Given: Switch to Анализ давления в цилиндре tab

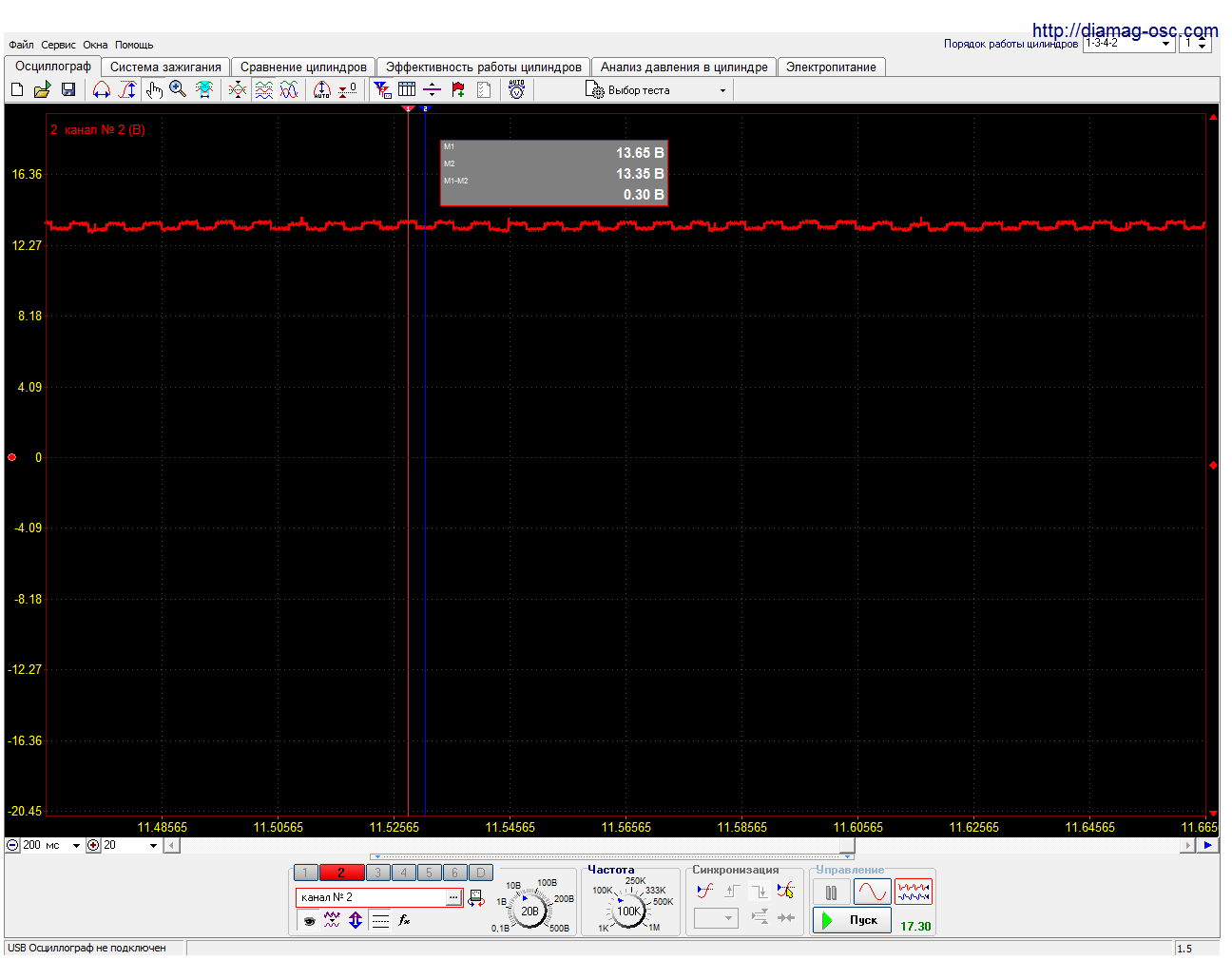Looking at the screenshot, I should 683,67.
